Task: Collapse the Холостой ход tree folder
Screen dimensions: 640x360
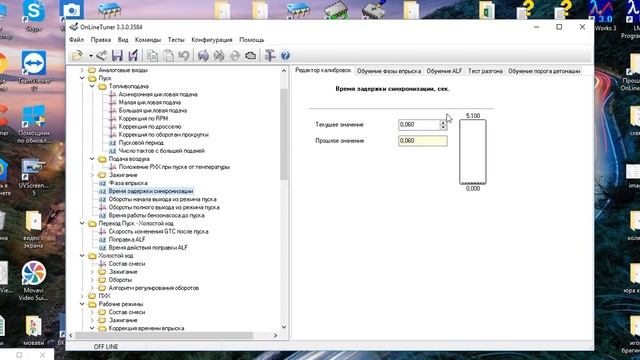Action: (82, 256)
